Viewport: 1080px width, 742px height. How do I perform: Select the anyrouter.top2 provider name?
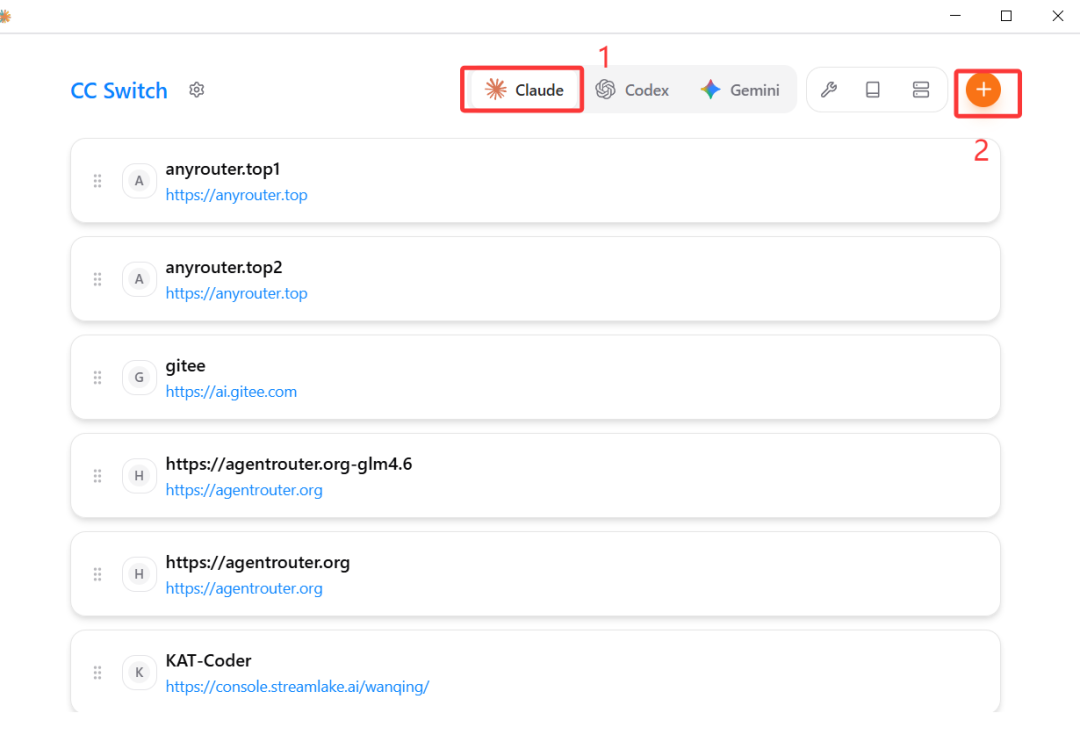coord(224,267)
